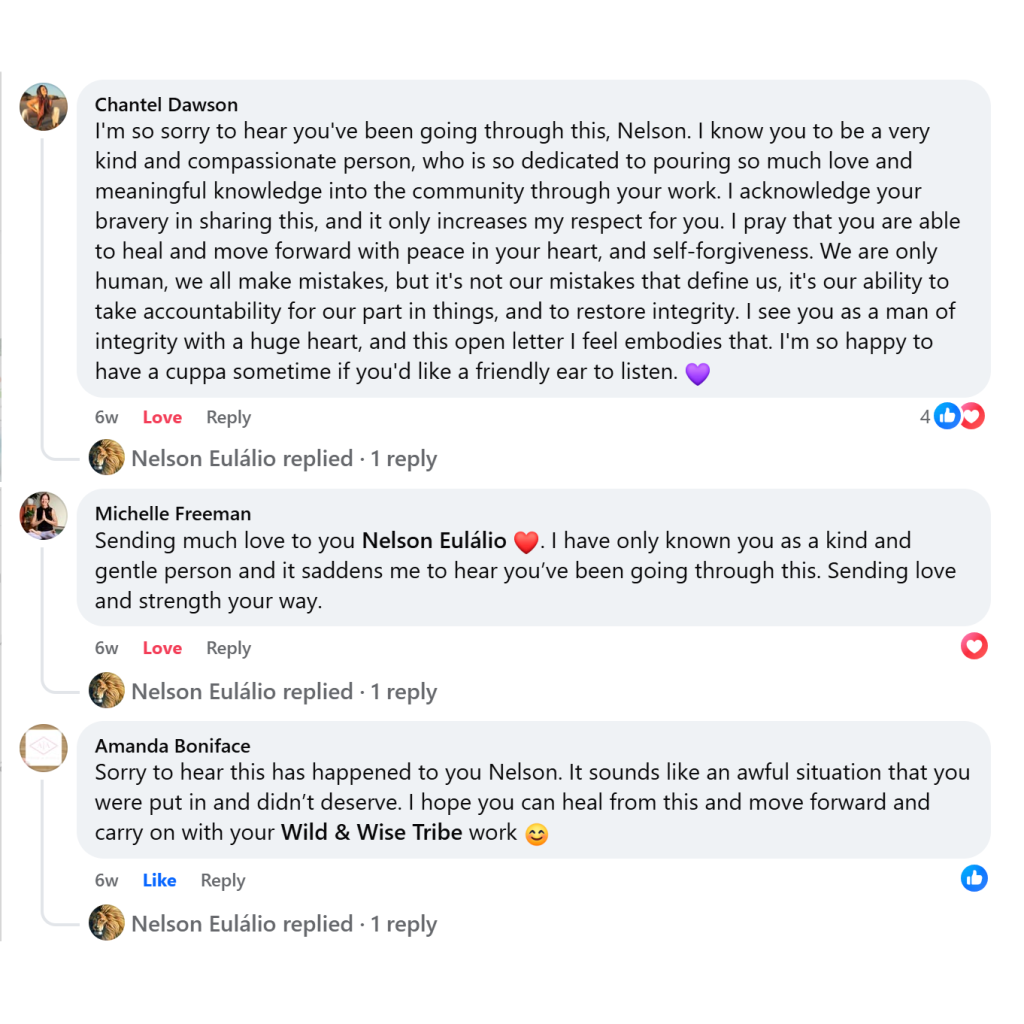
Task: Expand Nelson's reply under Chantel Dawson's comment
Action: coord(284,459)
